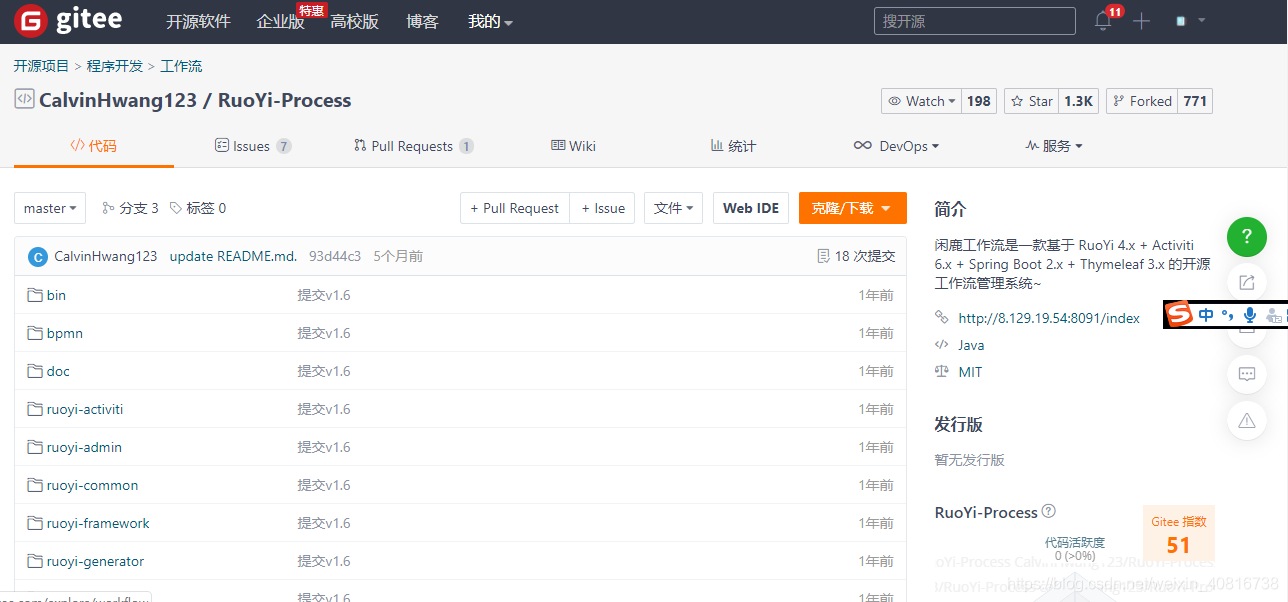Screen dimensions: 1288x602
Task: Open the ruoyi-activiti folder
Action: coord(85,409)
